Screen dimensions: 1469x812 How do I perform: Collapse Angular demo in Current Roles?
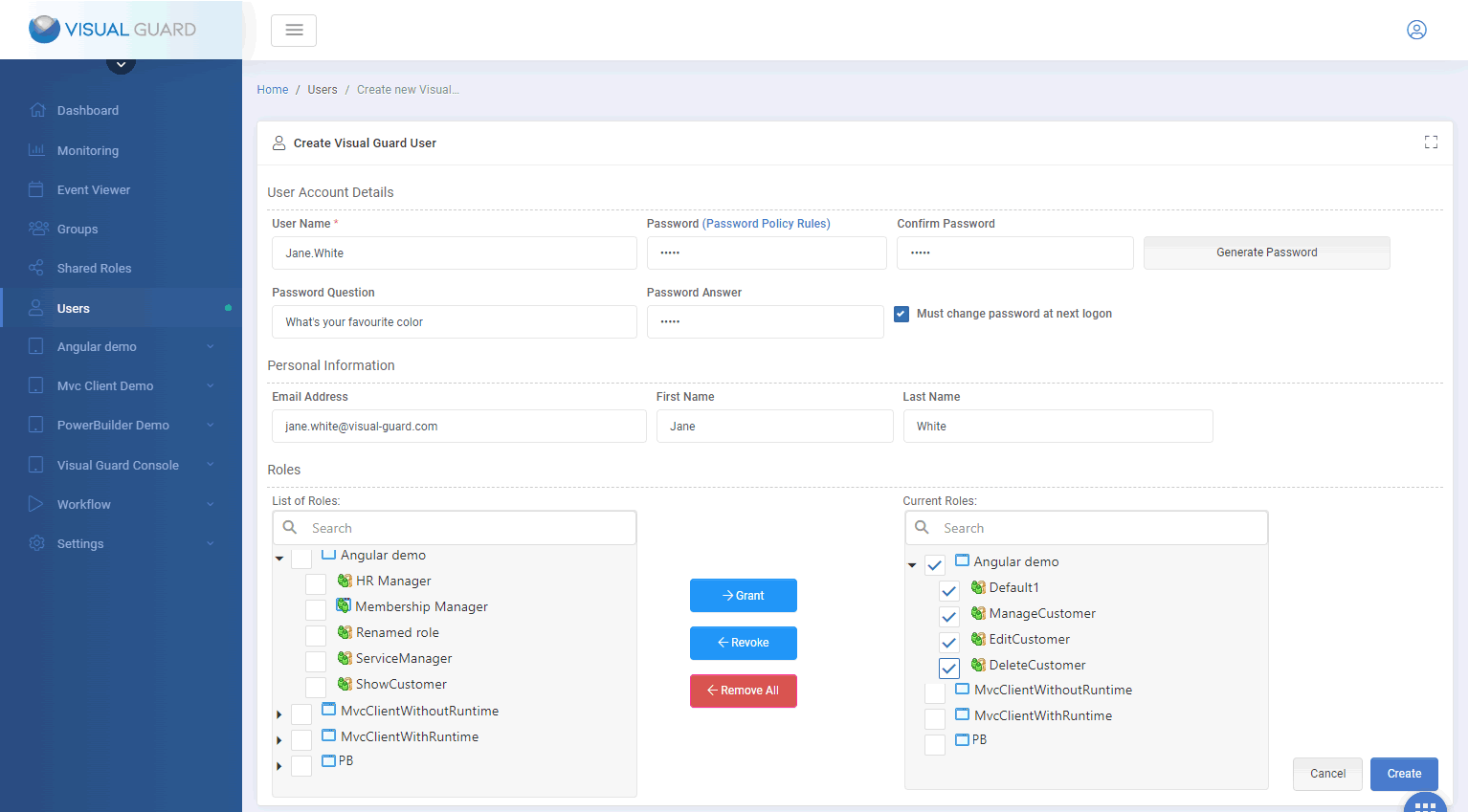[x=912, y=565]
